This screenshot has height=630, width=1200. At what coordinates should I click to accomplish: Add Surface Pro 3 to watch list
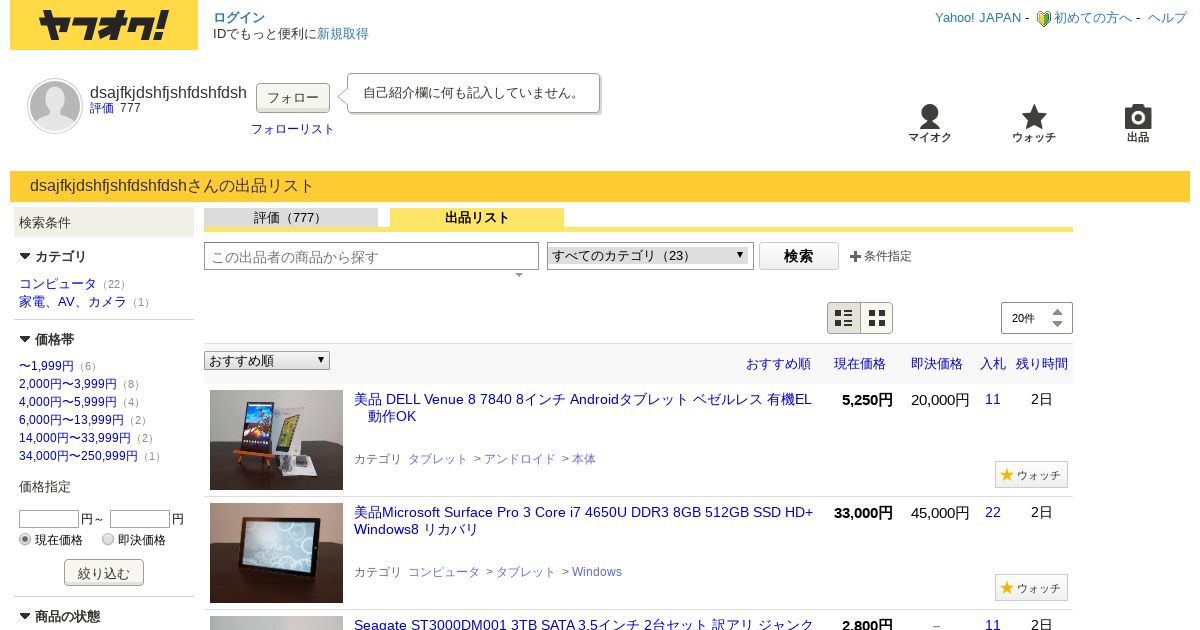[x=1031, y=588]
